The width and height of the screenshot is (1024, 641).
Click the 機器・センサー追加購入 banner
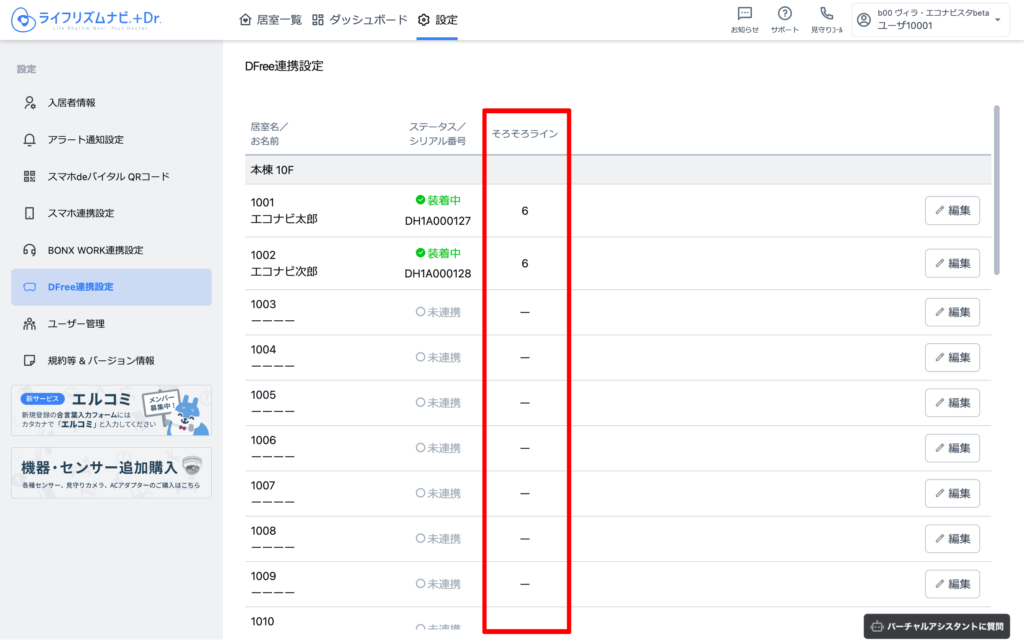point(111,473)
